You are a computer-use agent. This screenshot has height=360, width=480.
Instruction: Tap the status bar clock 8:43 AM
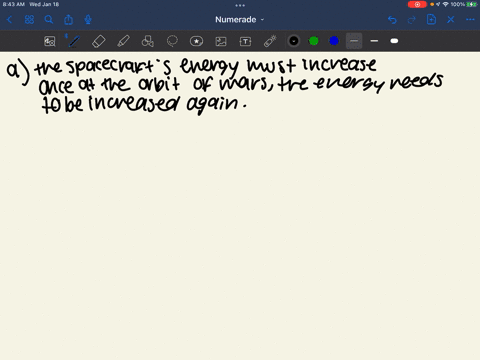14,4
